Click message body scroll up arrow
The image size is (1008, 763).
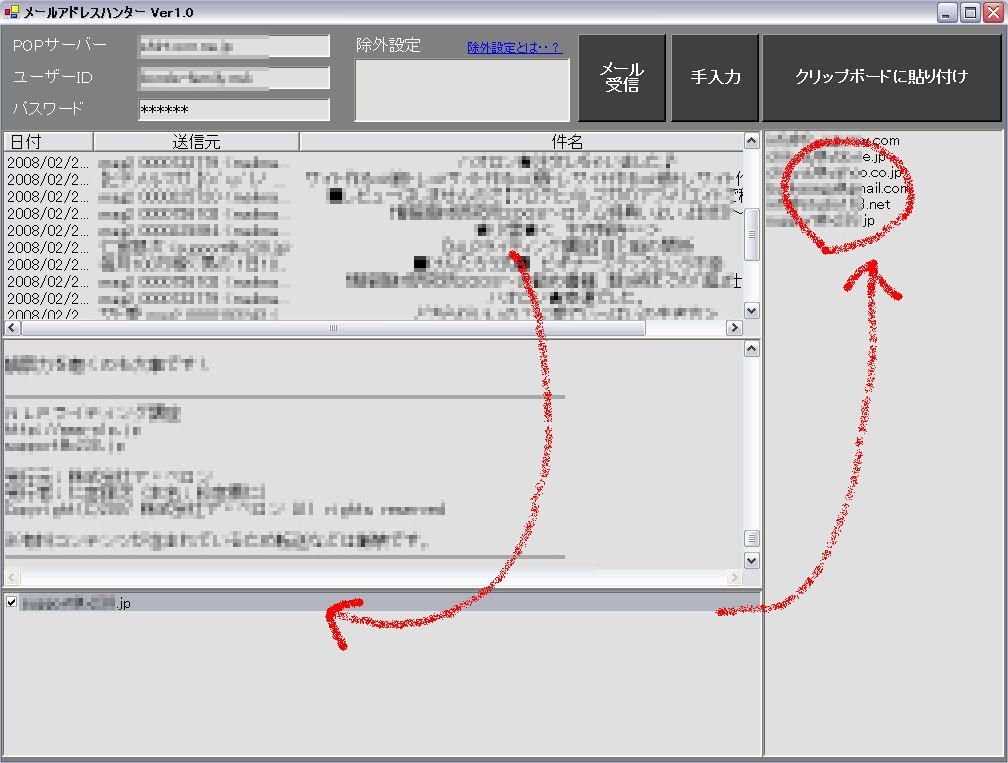tap(751, 348)
